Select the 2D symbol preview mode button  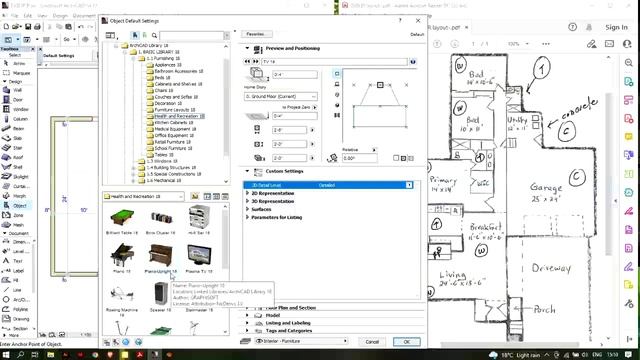coord(337,73)
